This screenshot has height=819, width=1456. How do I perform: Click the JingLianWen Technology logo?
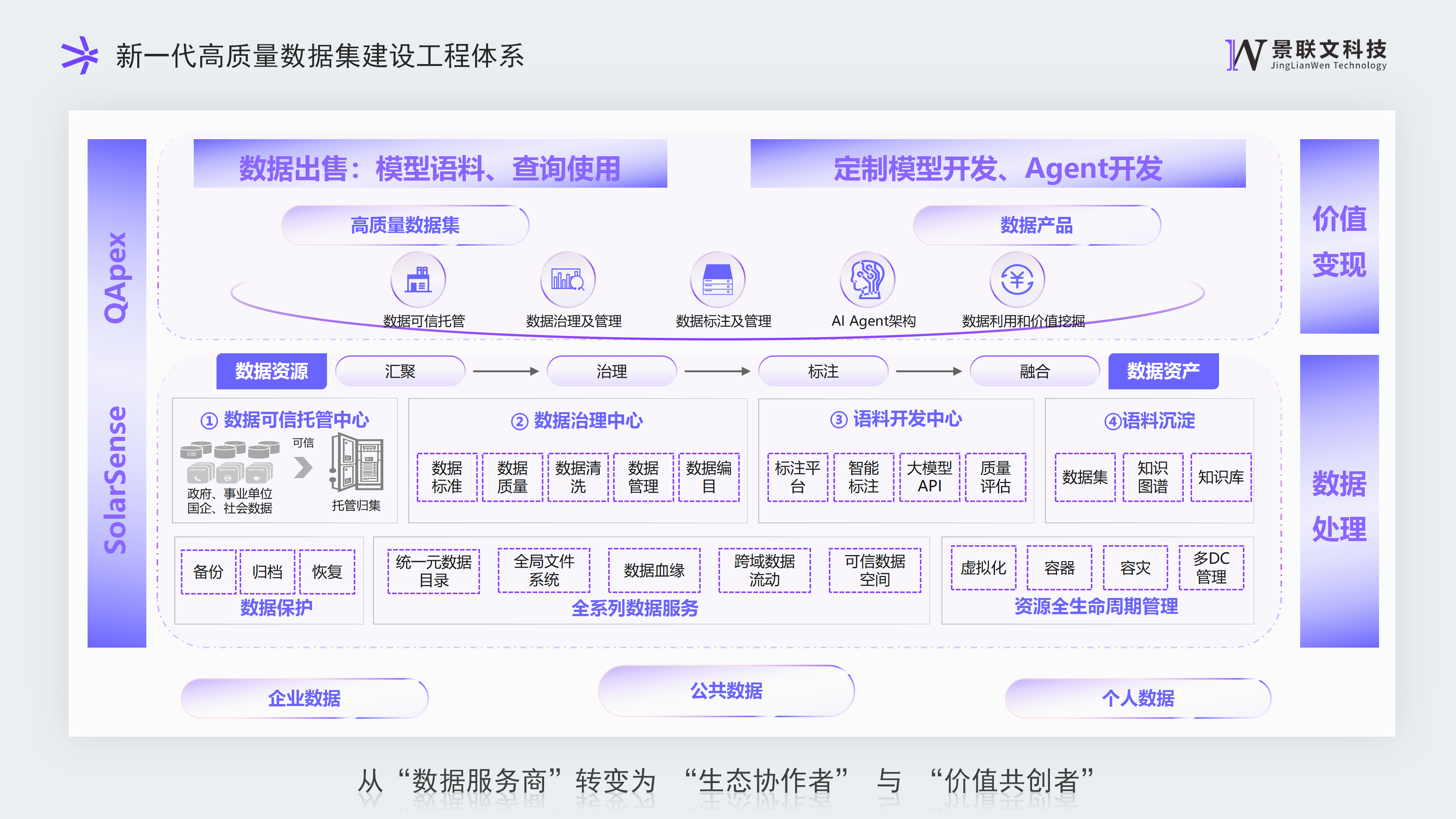(x=1305, y=55)
